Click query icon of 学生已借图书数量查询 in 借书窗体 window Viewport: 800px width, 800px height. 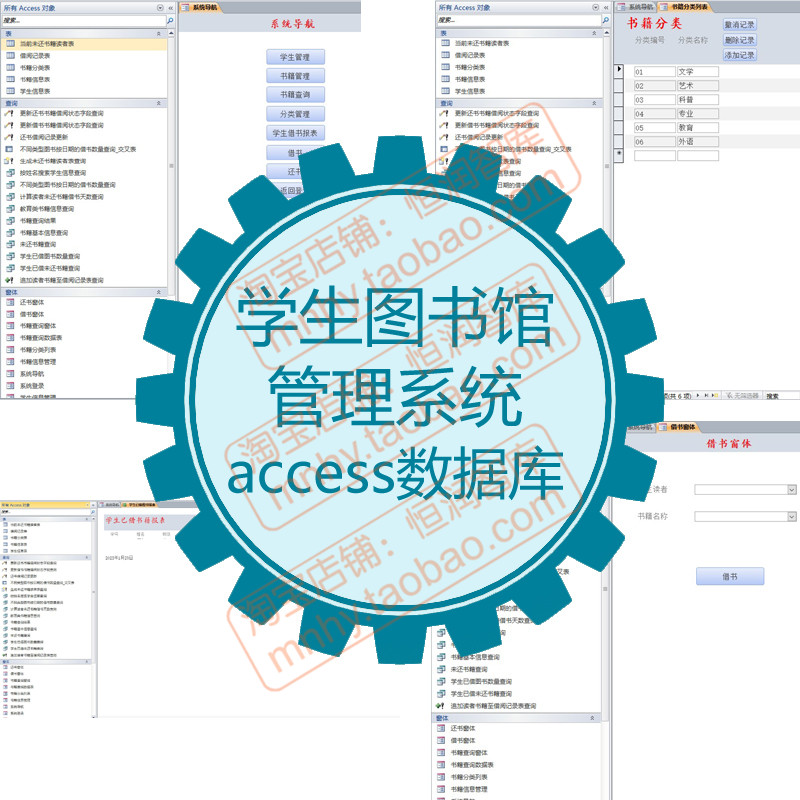click(441, 682)
